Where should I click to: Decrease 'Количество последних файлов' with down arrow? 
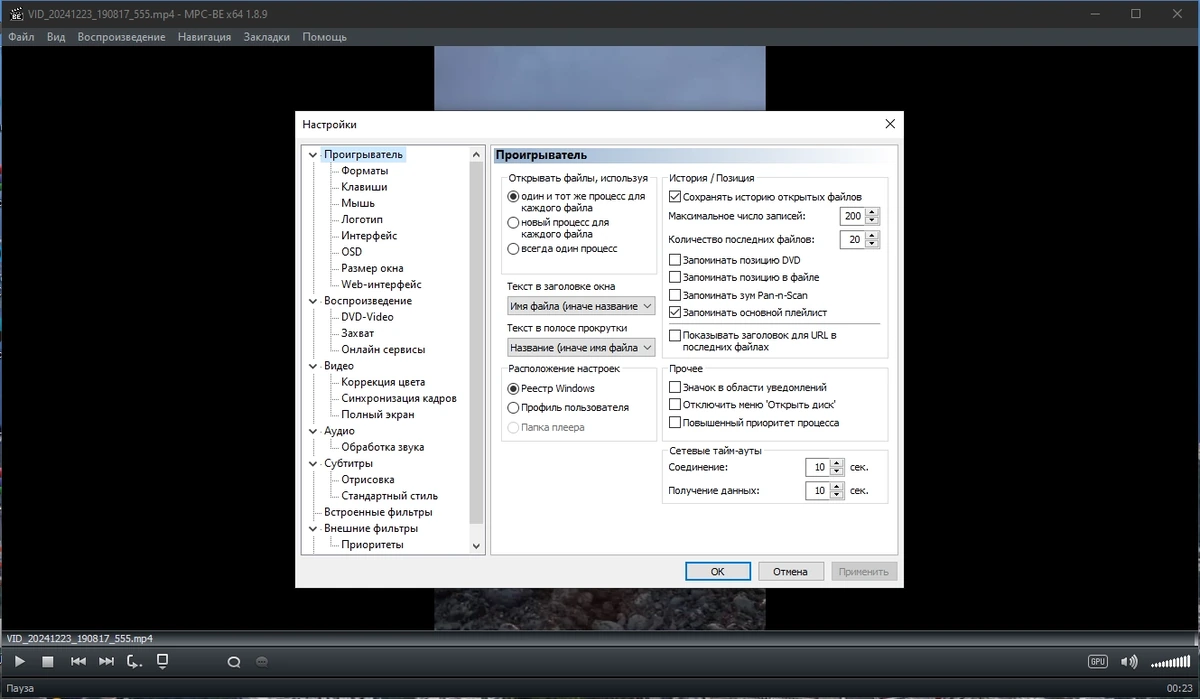coord(872,244)
